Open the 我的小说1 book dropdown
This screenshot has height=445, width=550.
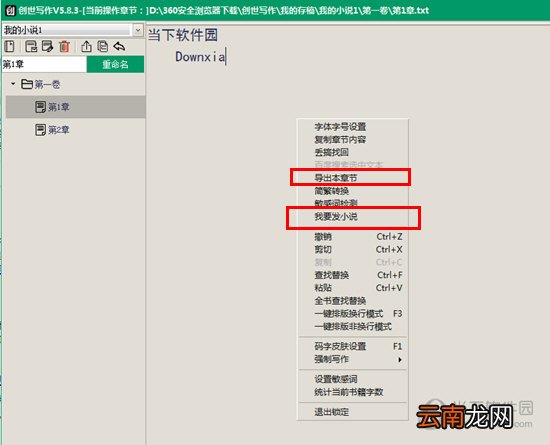click(138, 30)
